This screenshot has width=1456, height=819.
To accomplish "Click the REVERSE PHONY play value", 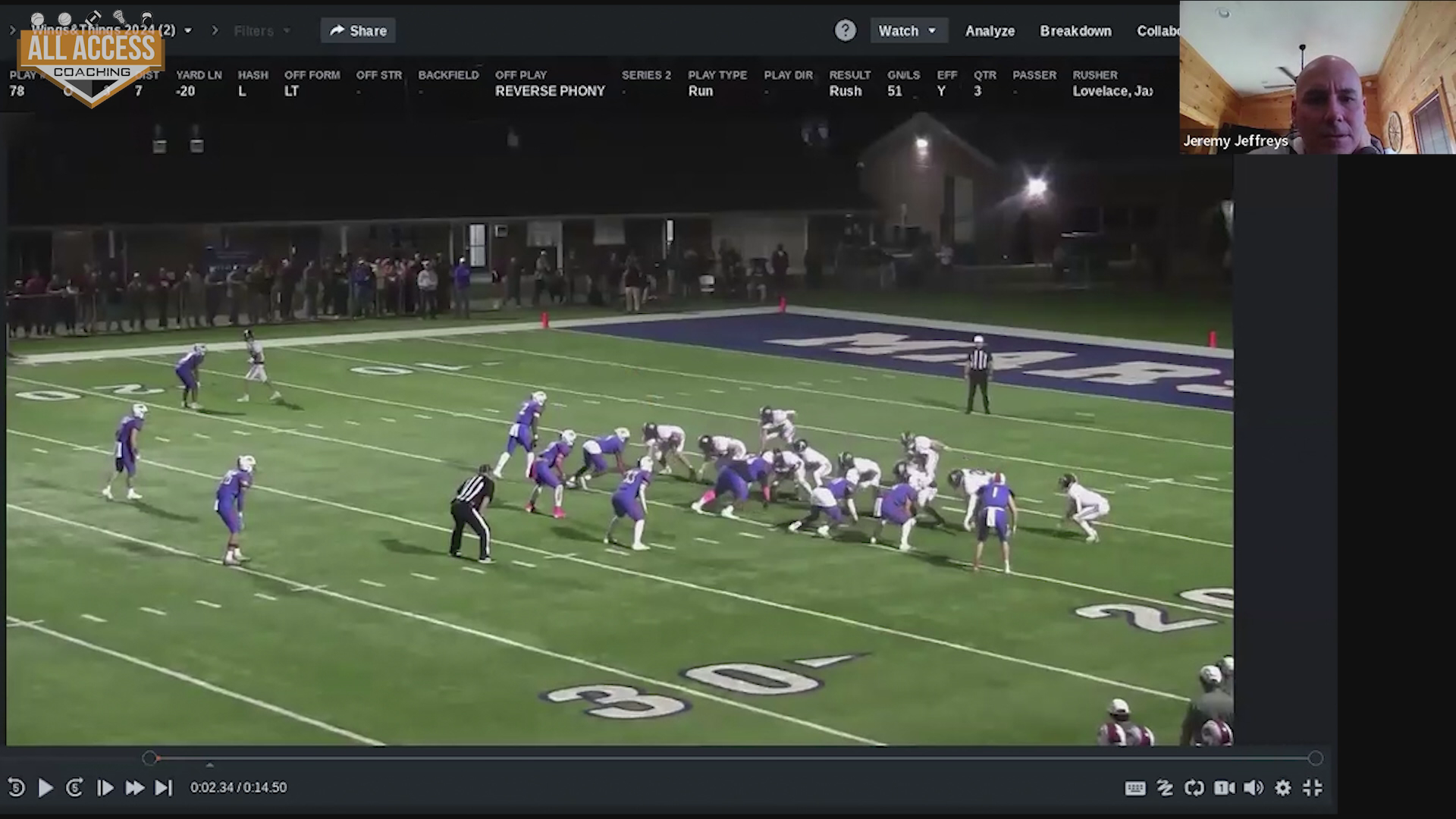I will click(x=550, y=91).
